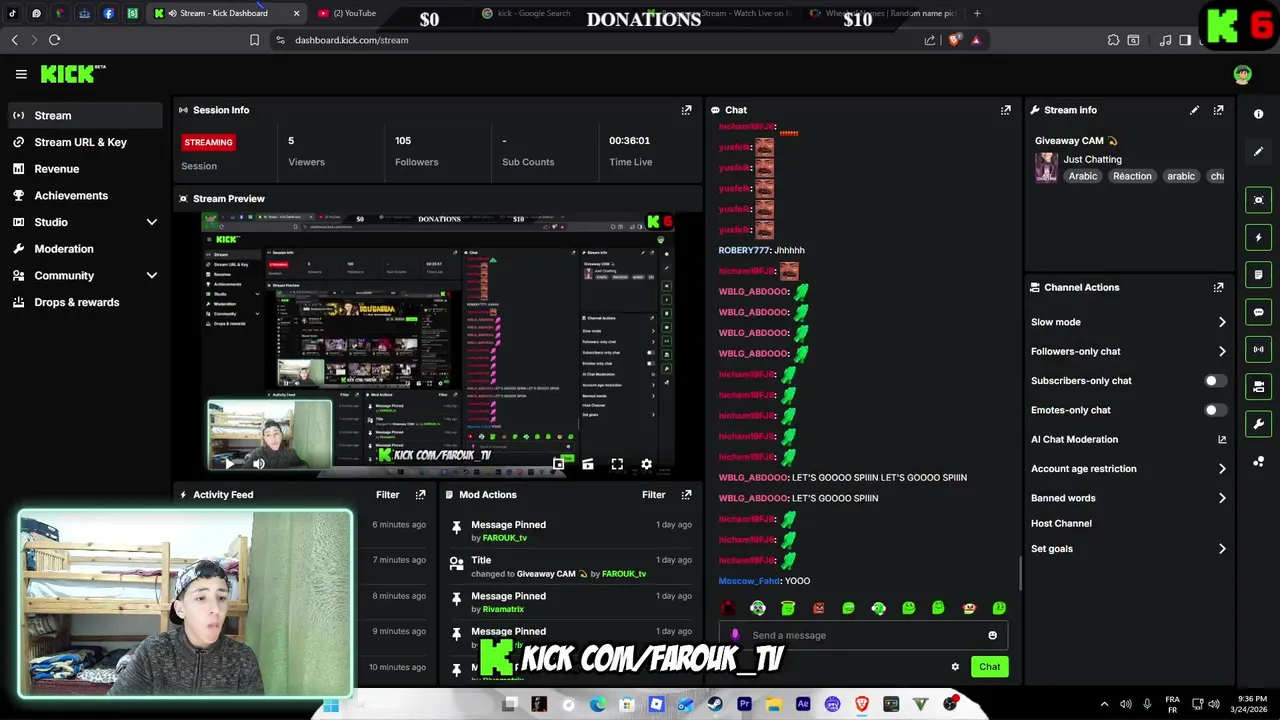Click the browser address bar URL

[351, 40]
